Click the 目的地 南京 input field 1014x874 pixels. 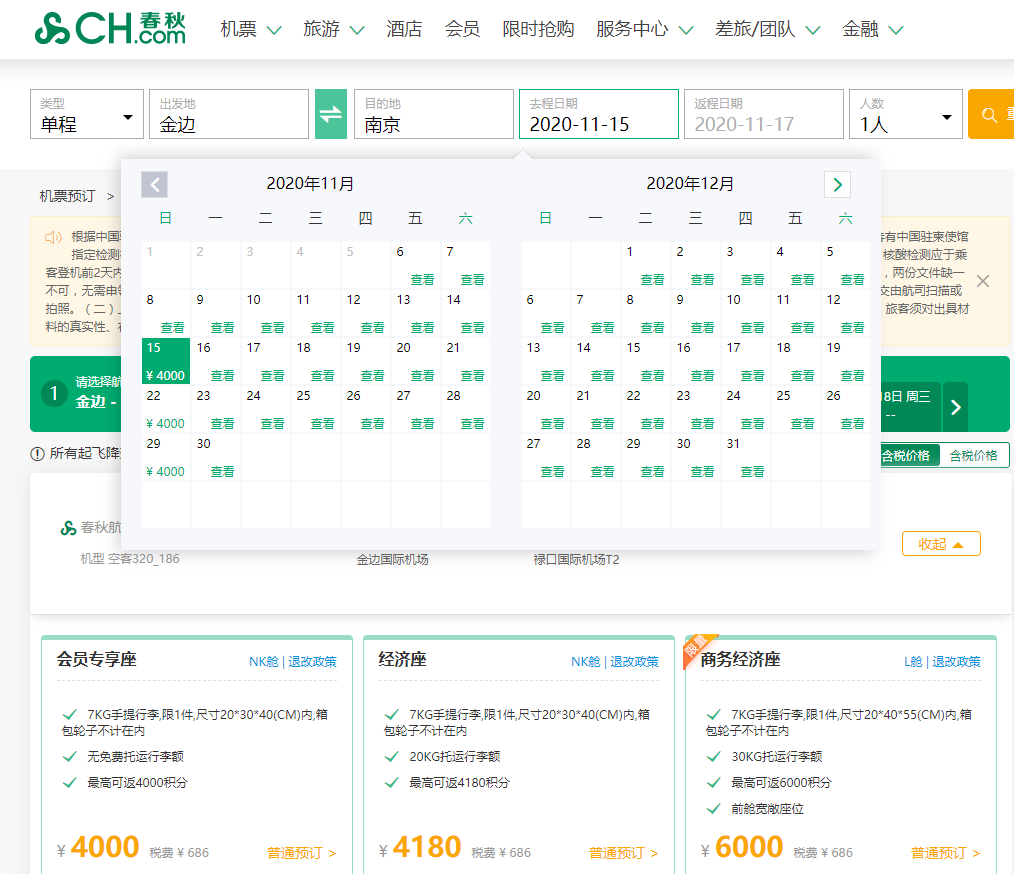(x=434, y=114)
